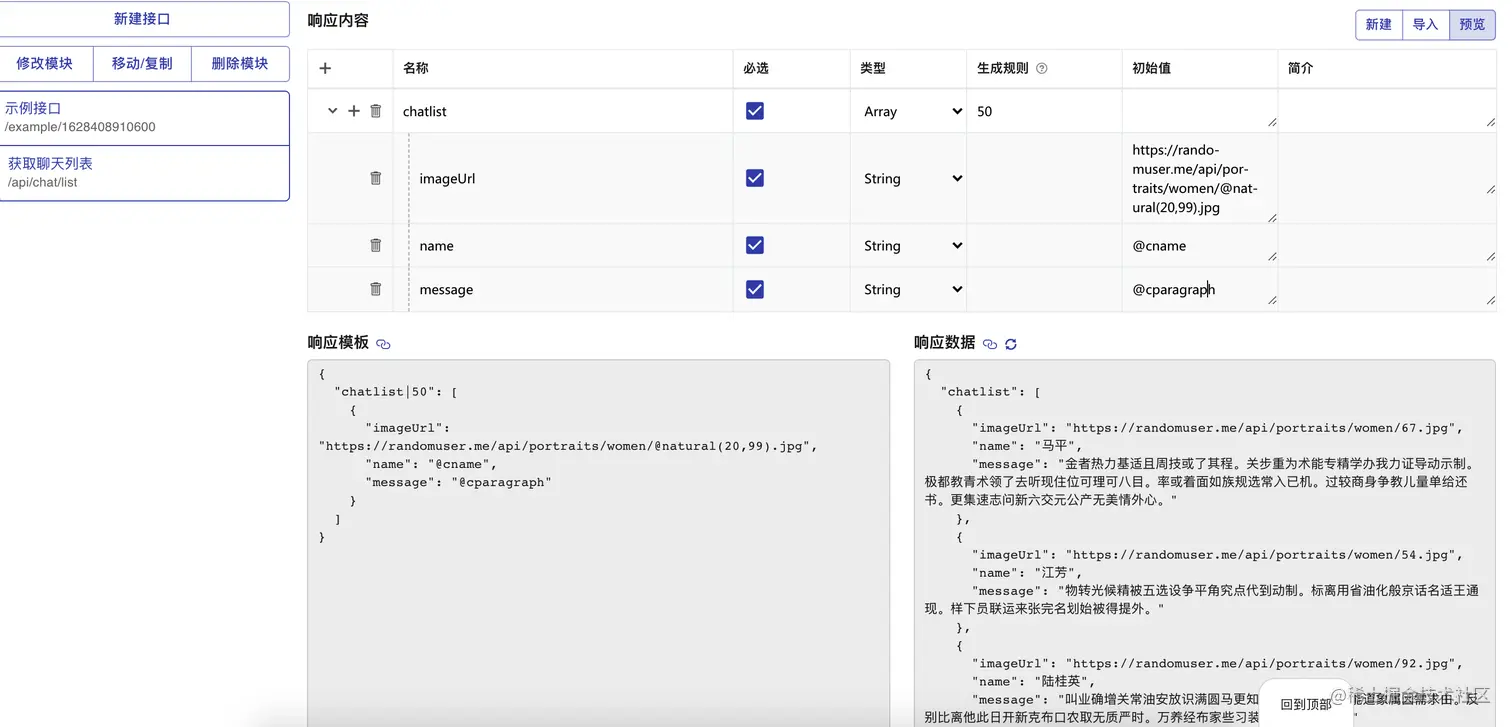1512x727 pixels.
Task: Click the chatlist name field
Action: pyautogui.click(x=563, y=111)
